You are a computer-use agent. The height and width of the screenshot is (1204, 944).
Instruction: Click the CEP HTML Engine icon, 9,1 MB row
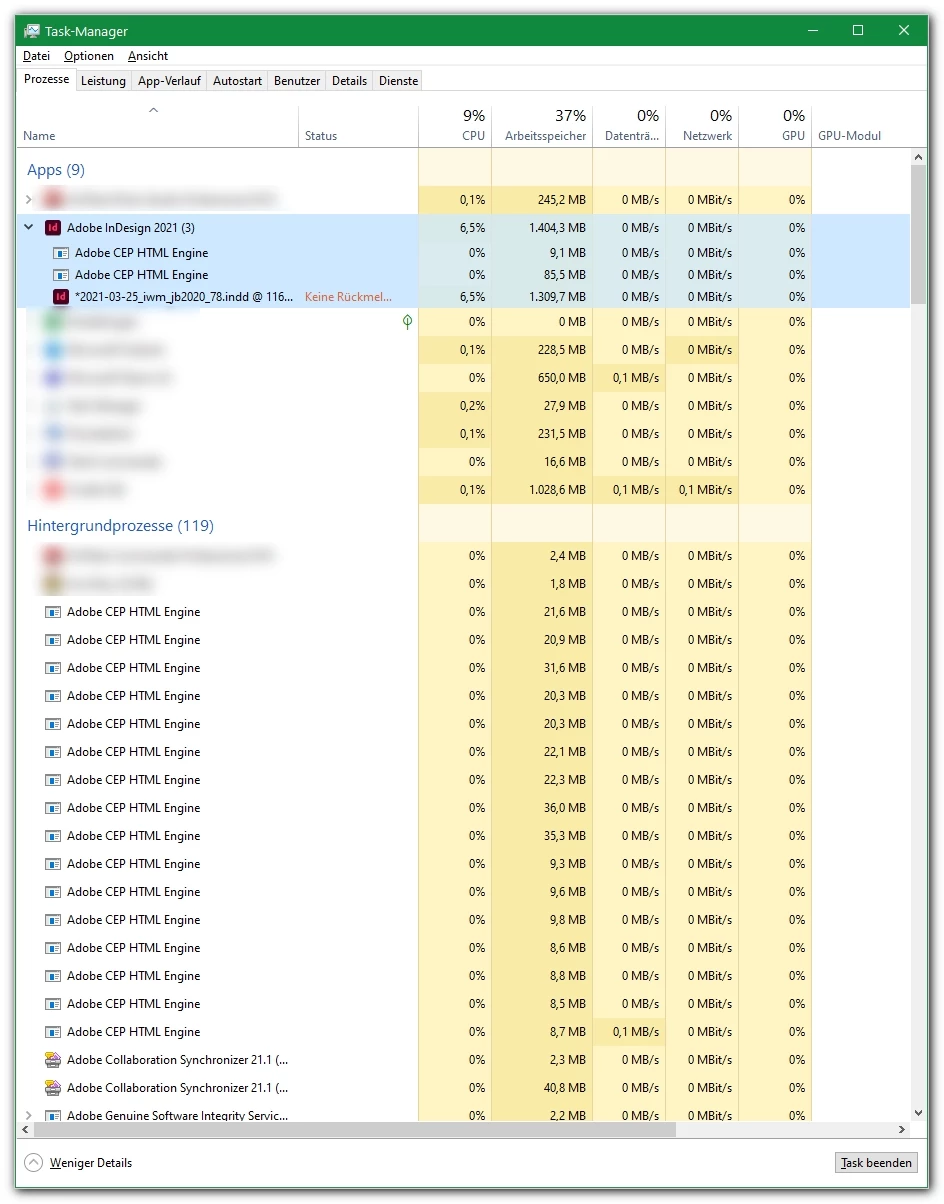coord(61,253)
